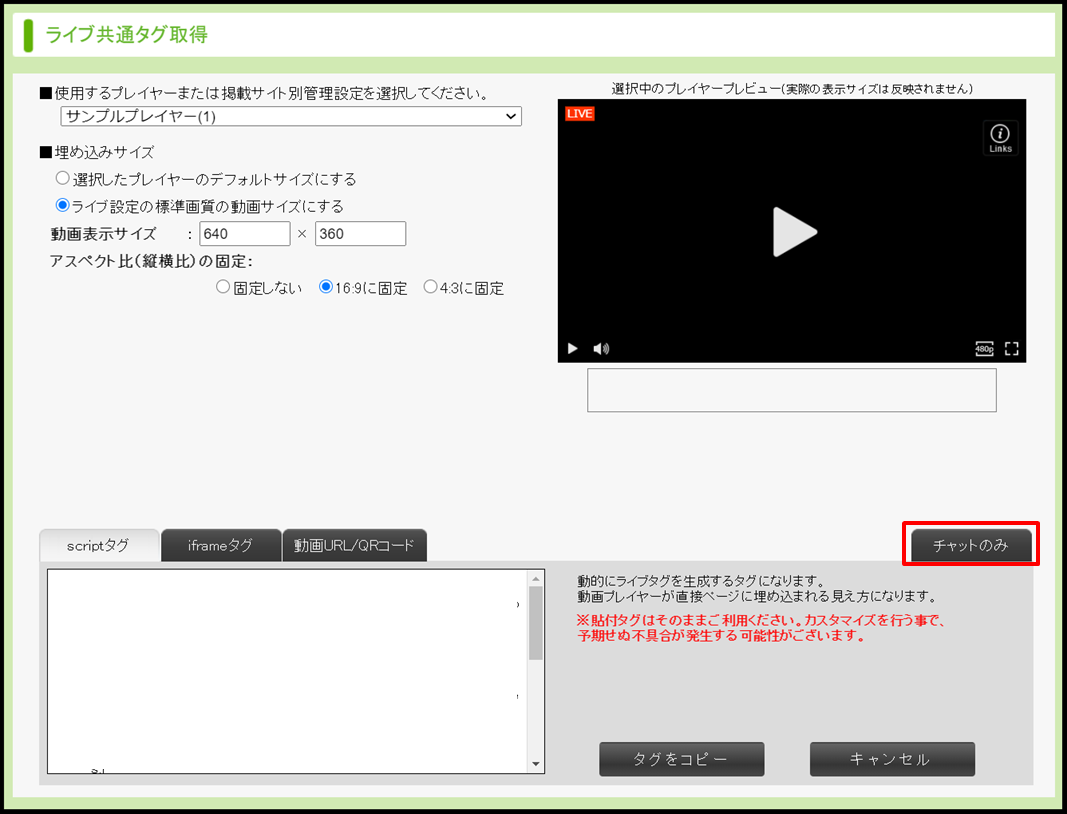
Task: Choose 4:3に固定 aspect ratio option
Action: pyautogui.click(x=430, y=287)
